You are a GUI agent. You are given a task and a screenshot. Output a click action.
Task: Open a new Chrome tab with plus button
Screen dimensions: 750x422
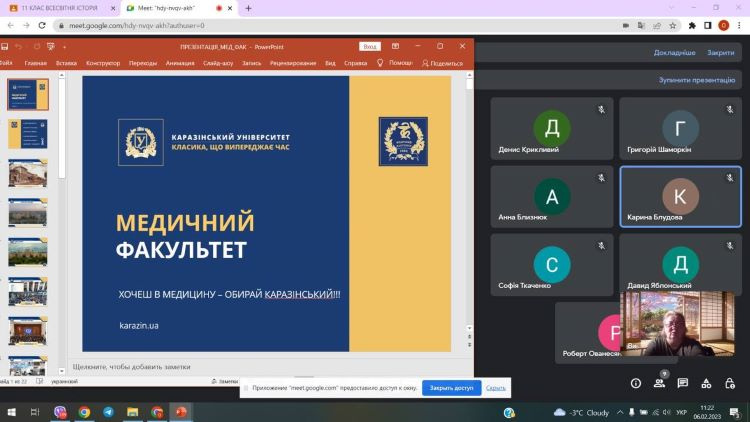point(248,8)
